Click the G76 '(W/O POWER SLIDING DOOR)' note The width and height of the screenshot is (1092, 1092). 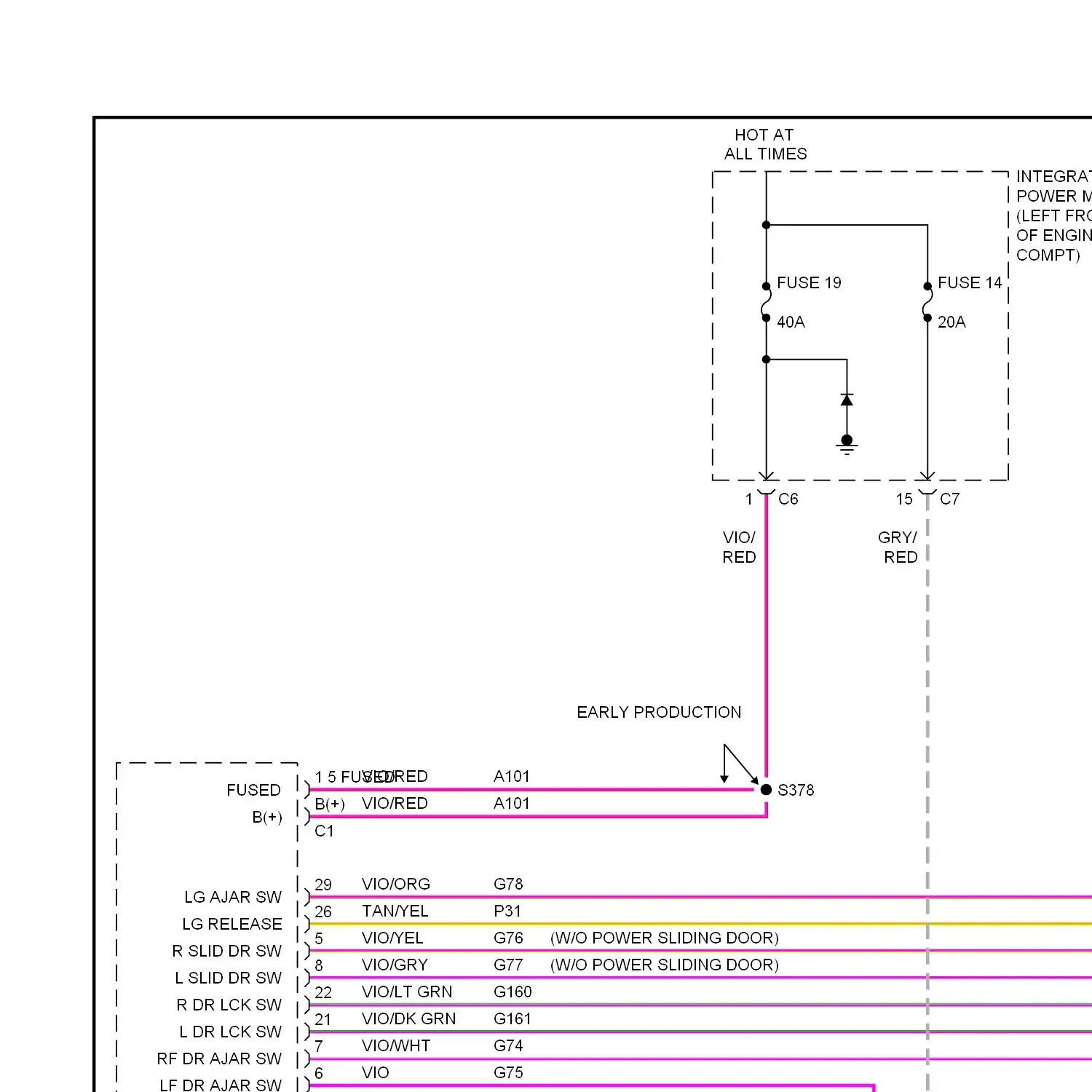[x=665, y=938]
